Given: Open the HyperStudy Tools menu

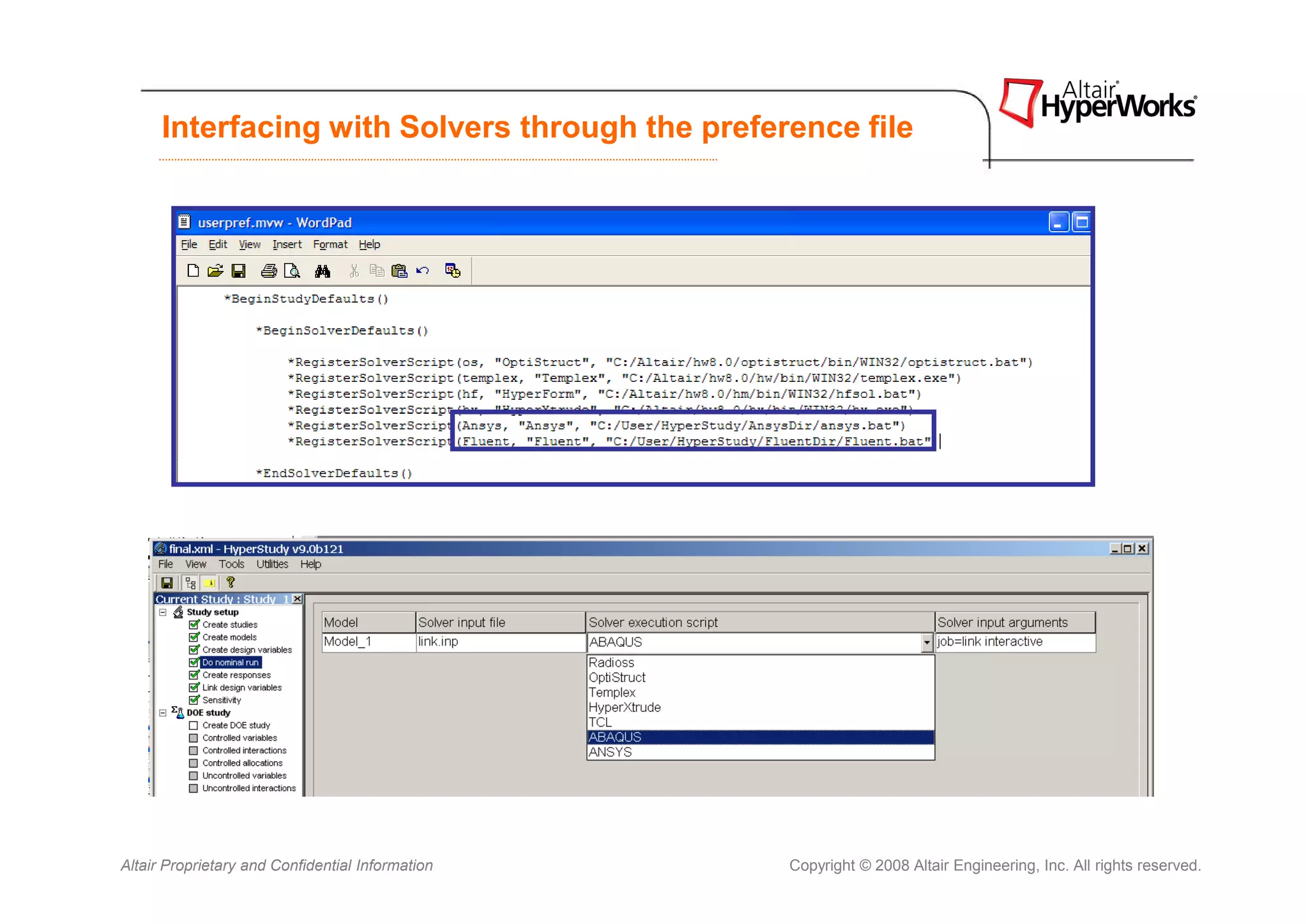Looking at the screenshot, I should point(231,564).
